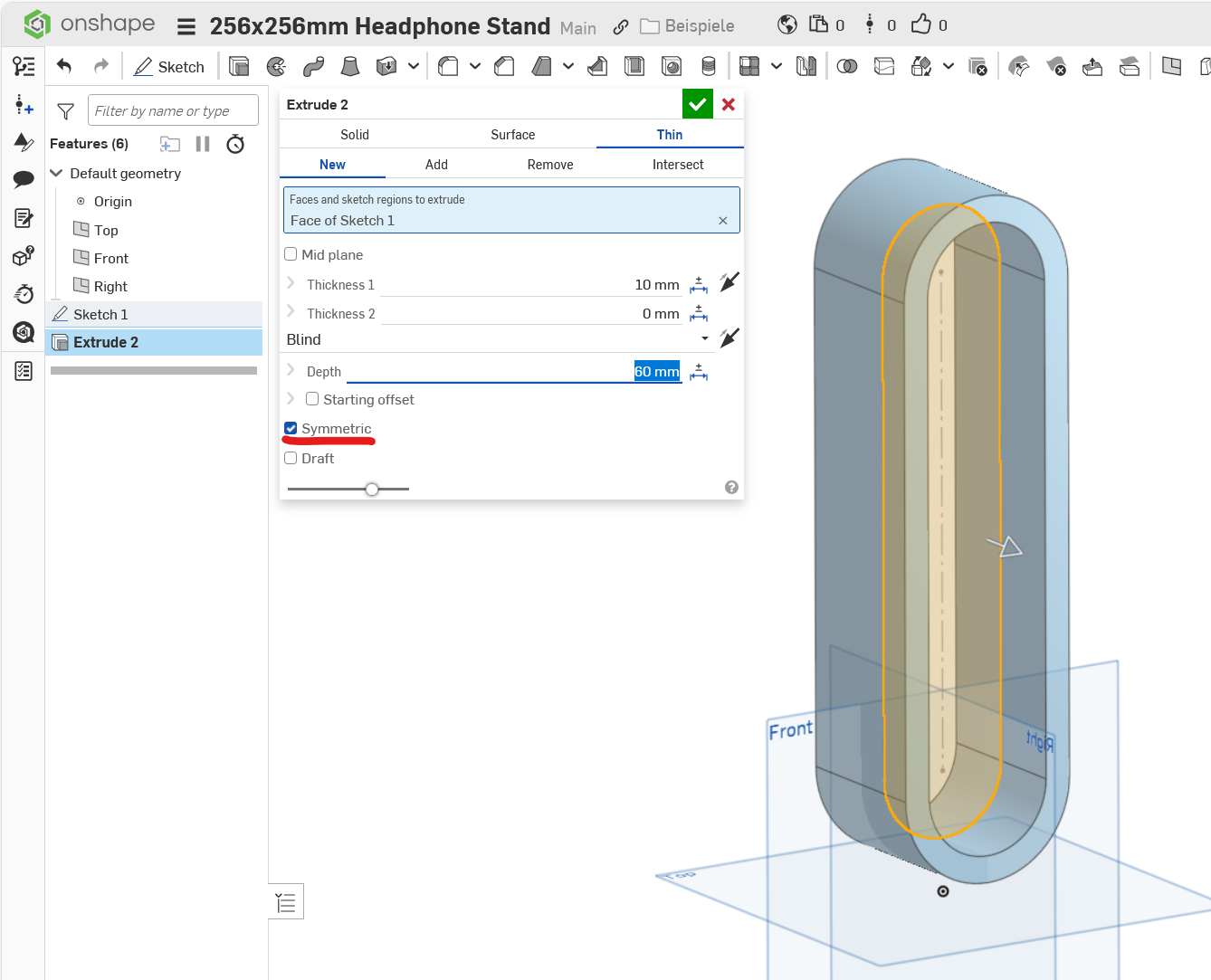Flip the Blind extrude direction arrow
The height and width of the screenshot is (980, 1211).
pyautogui.click(x=729, y=338)
